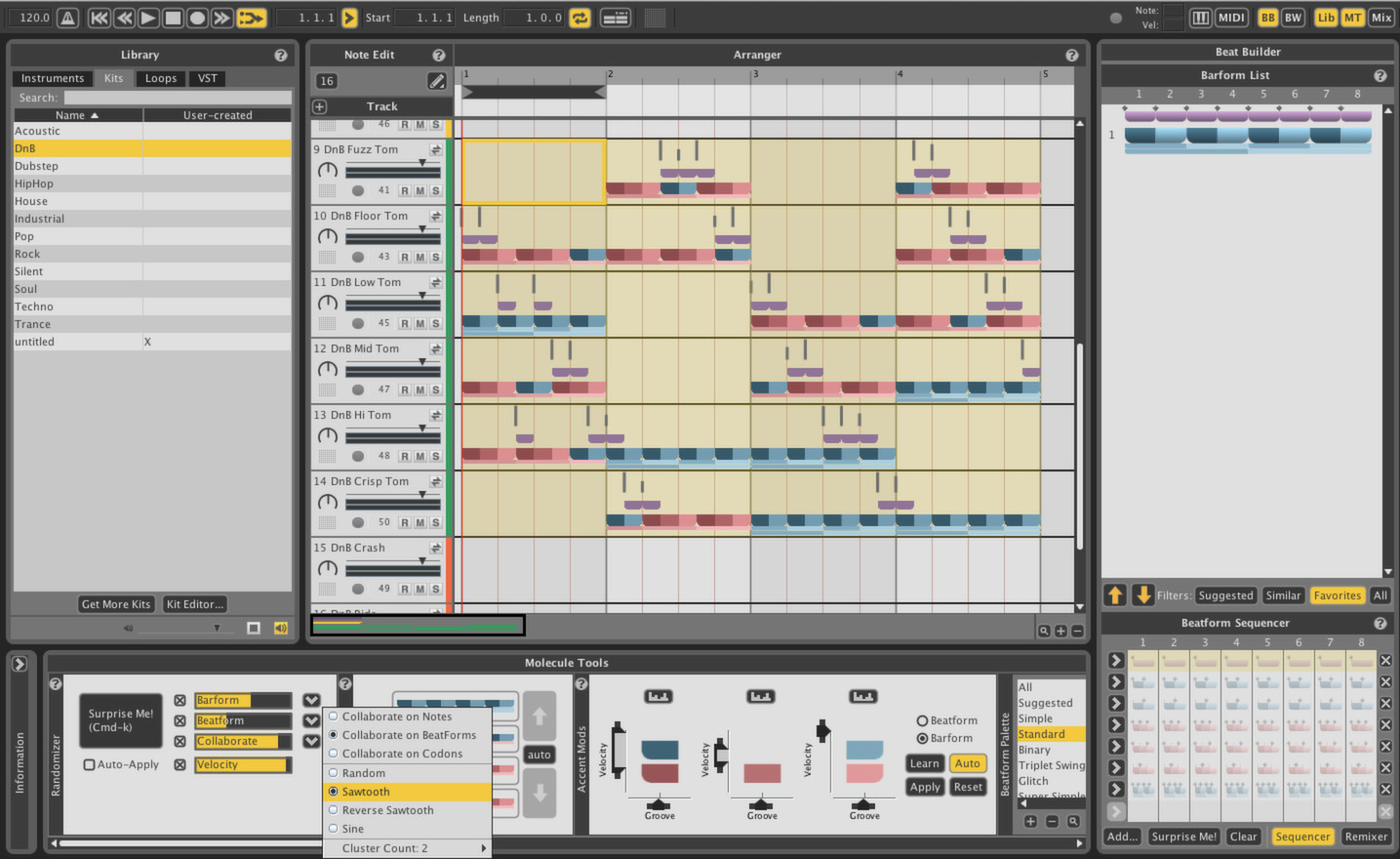This screenshot has height=859, width=1400.
Task: Solo the DnB Hi Tom track
Action: 435,456
